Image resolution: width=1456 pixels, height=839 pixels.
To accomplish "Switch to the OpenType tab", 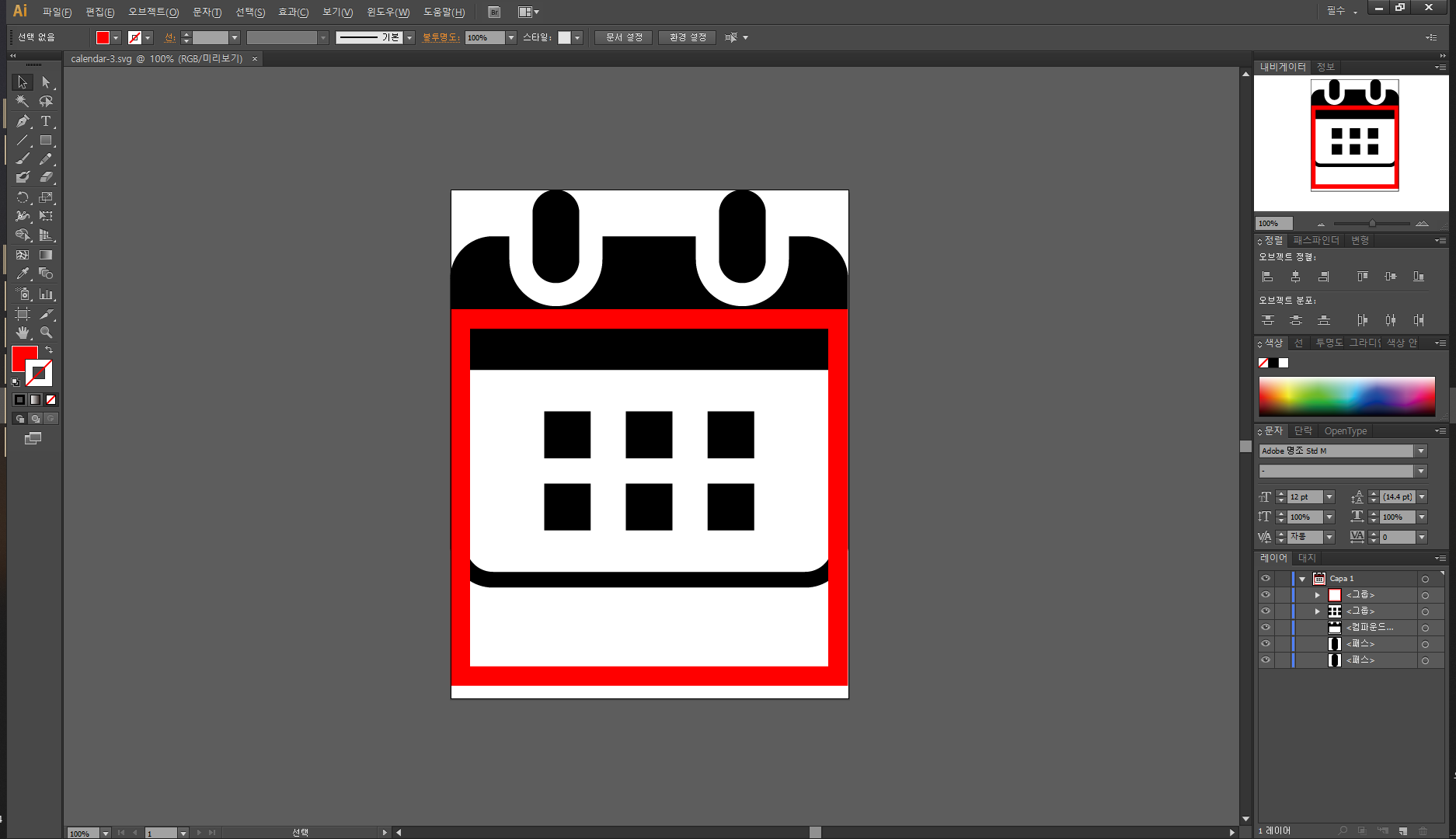I will (x=1345, y=431).
